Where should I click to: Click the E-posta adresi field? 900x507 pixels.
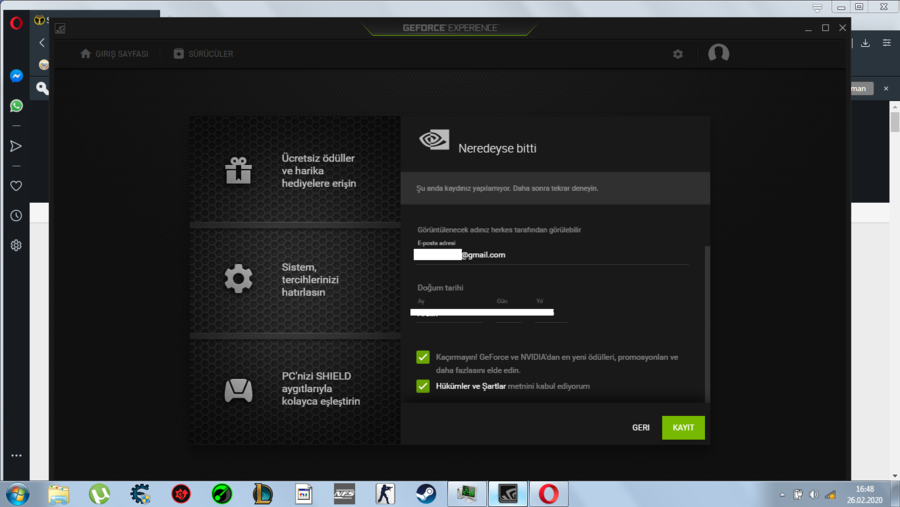pos(552,255)
